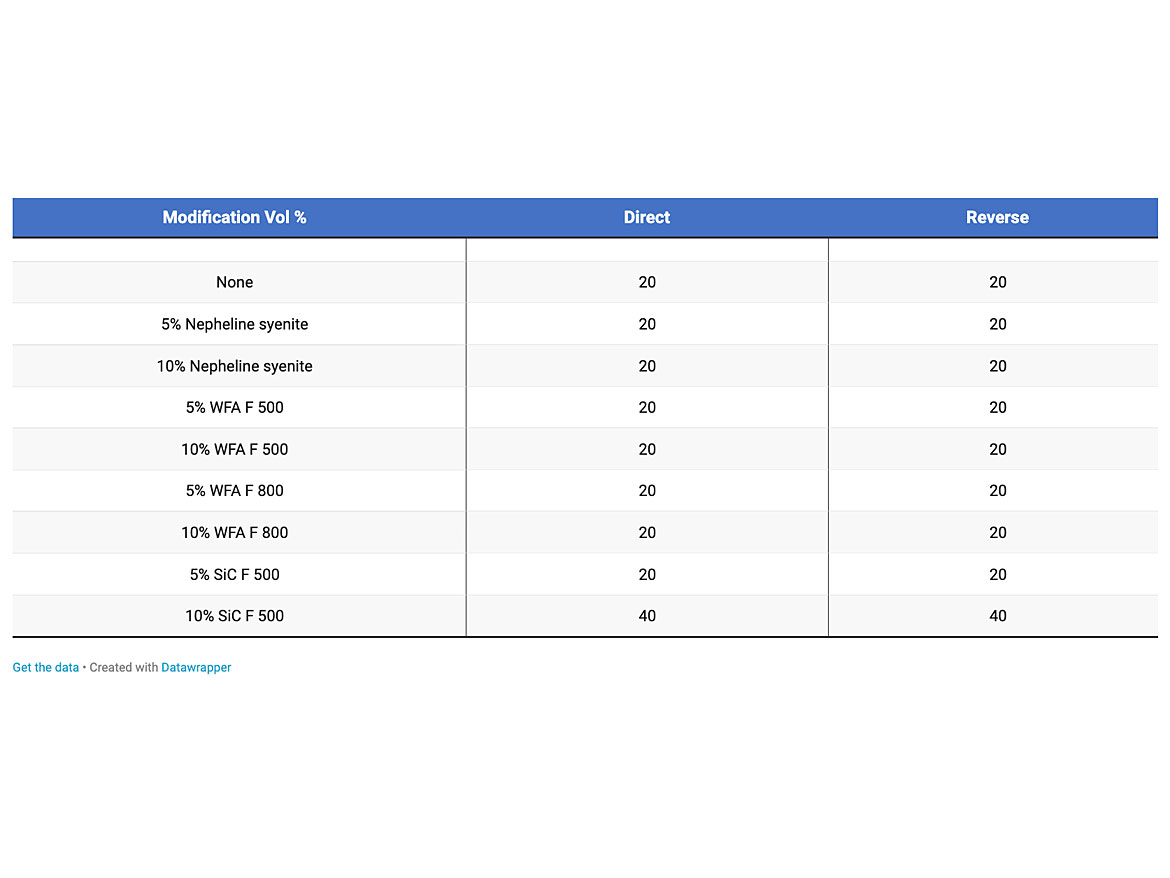Select the "Reverse" column header
Image resolution: width=1170 pixels, height=878 pixels.
point(996,218)
